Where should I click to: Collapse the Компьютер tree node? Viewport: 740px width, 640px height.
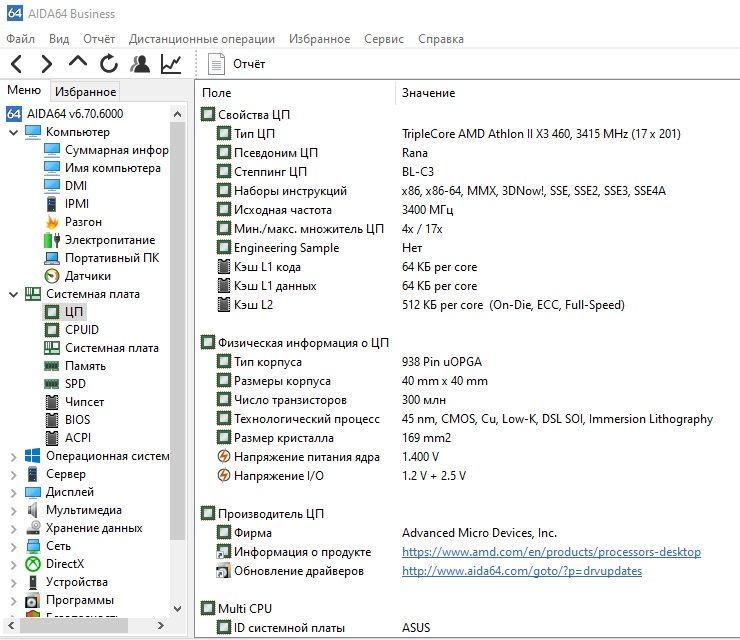tap(14, 132)
